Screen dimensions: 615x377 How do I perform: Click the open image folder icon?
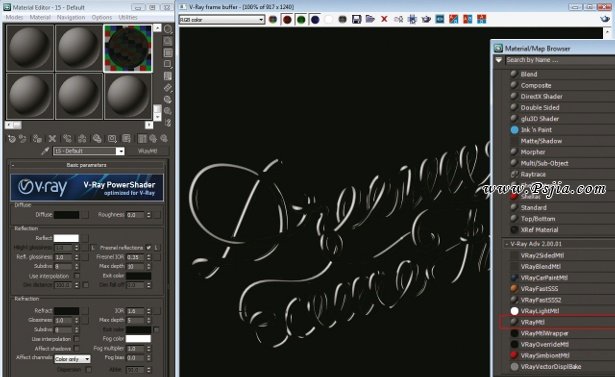click(370, 19)
